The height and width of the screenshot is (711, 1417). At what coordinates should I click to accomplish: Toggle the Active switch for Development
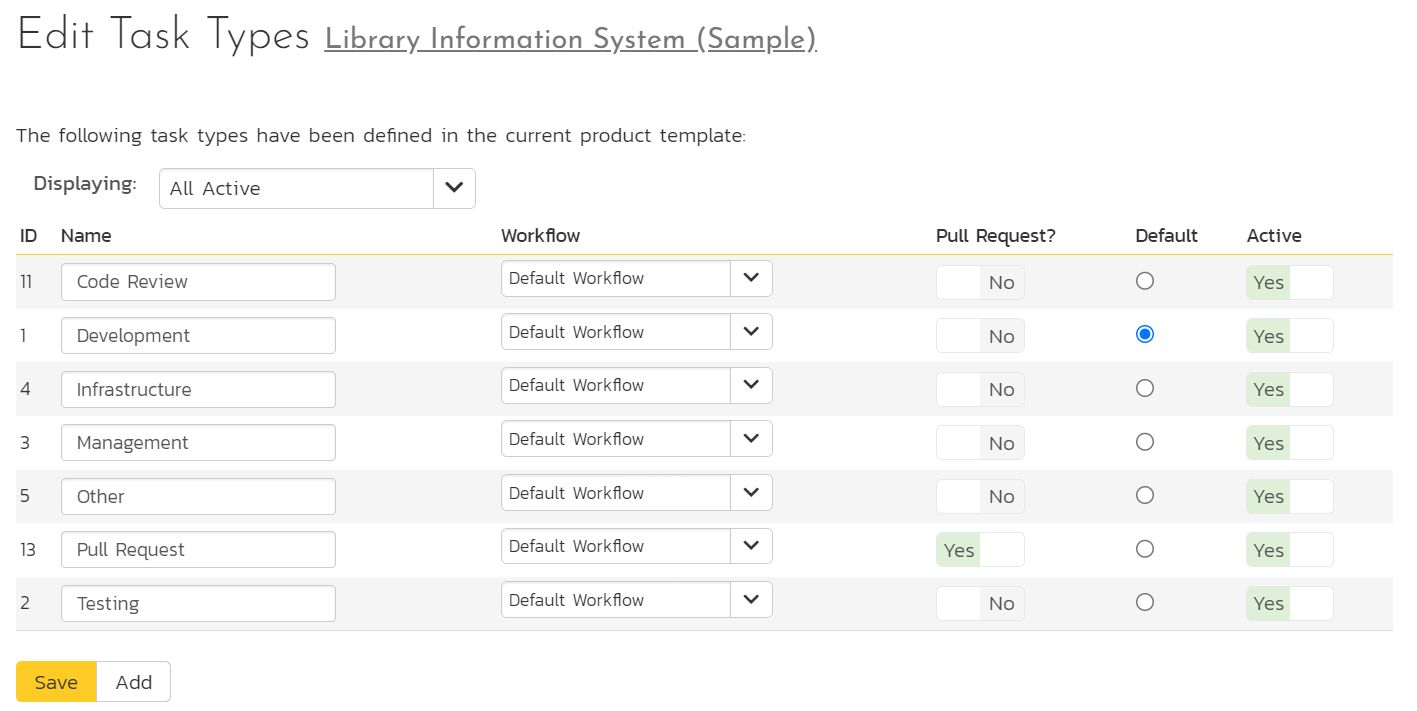(x=1290, y=336)
